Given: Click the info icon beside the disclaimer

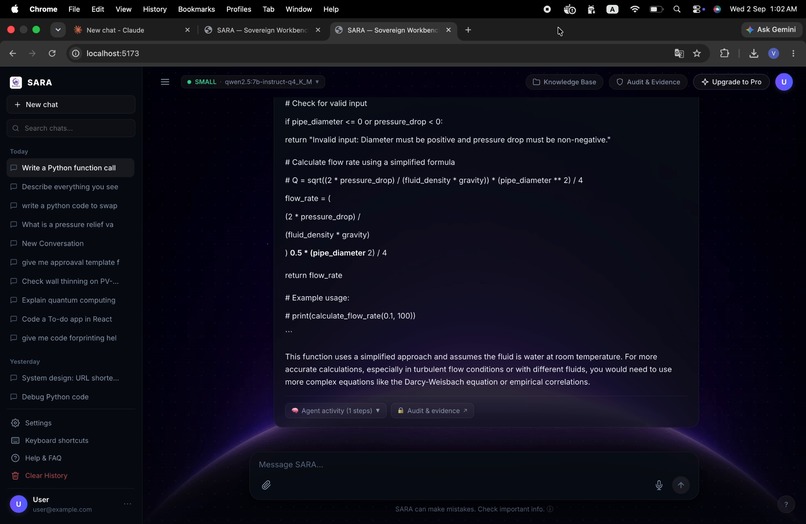Looking at the screenshot, I should 550,509.
